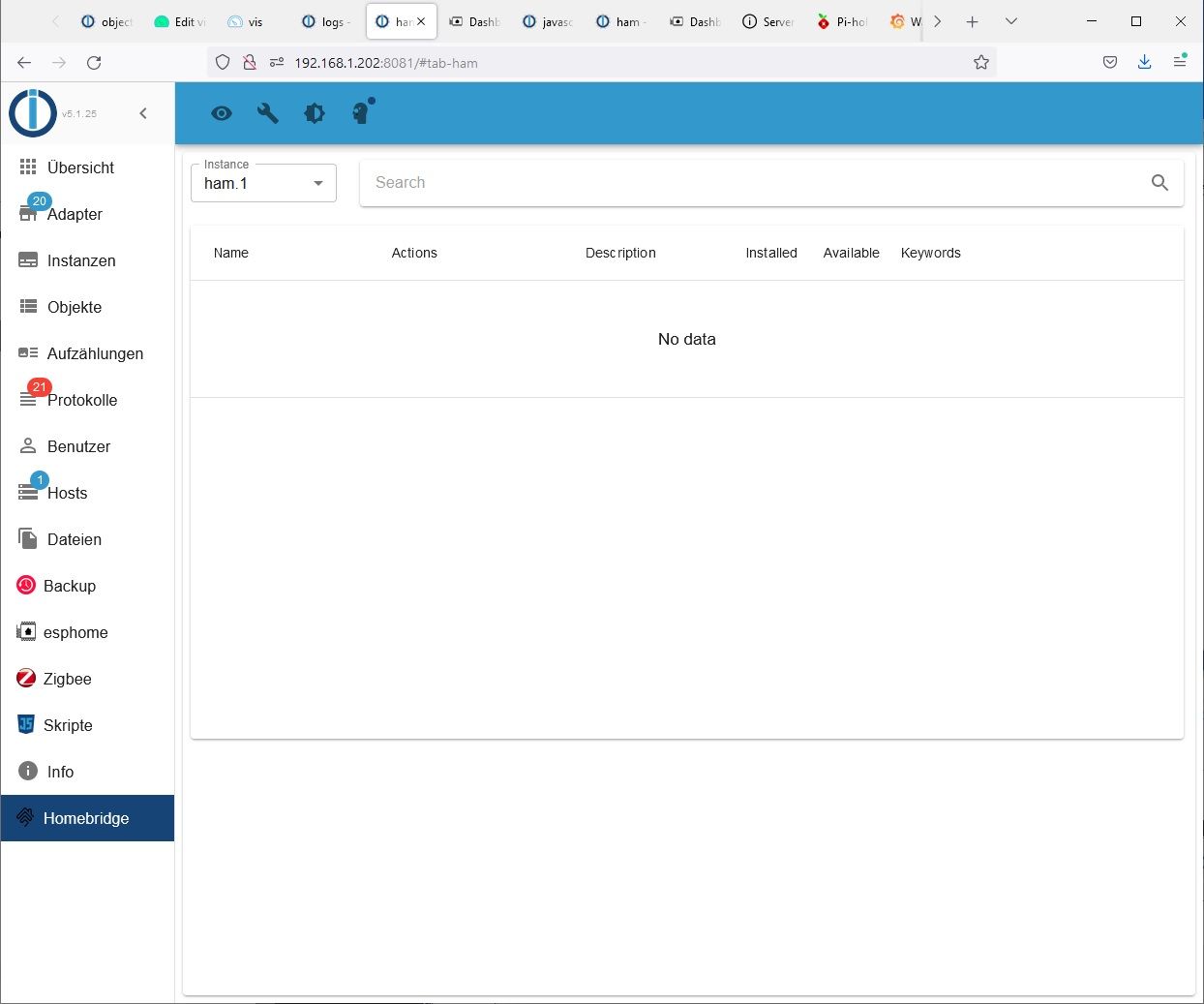Image resolution: width=1204 pixels, height=1004 pixels.
Task: Click the Installed column header
Action: coord(771,253)
